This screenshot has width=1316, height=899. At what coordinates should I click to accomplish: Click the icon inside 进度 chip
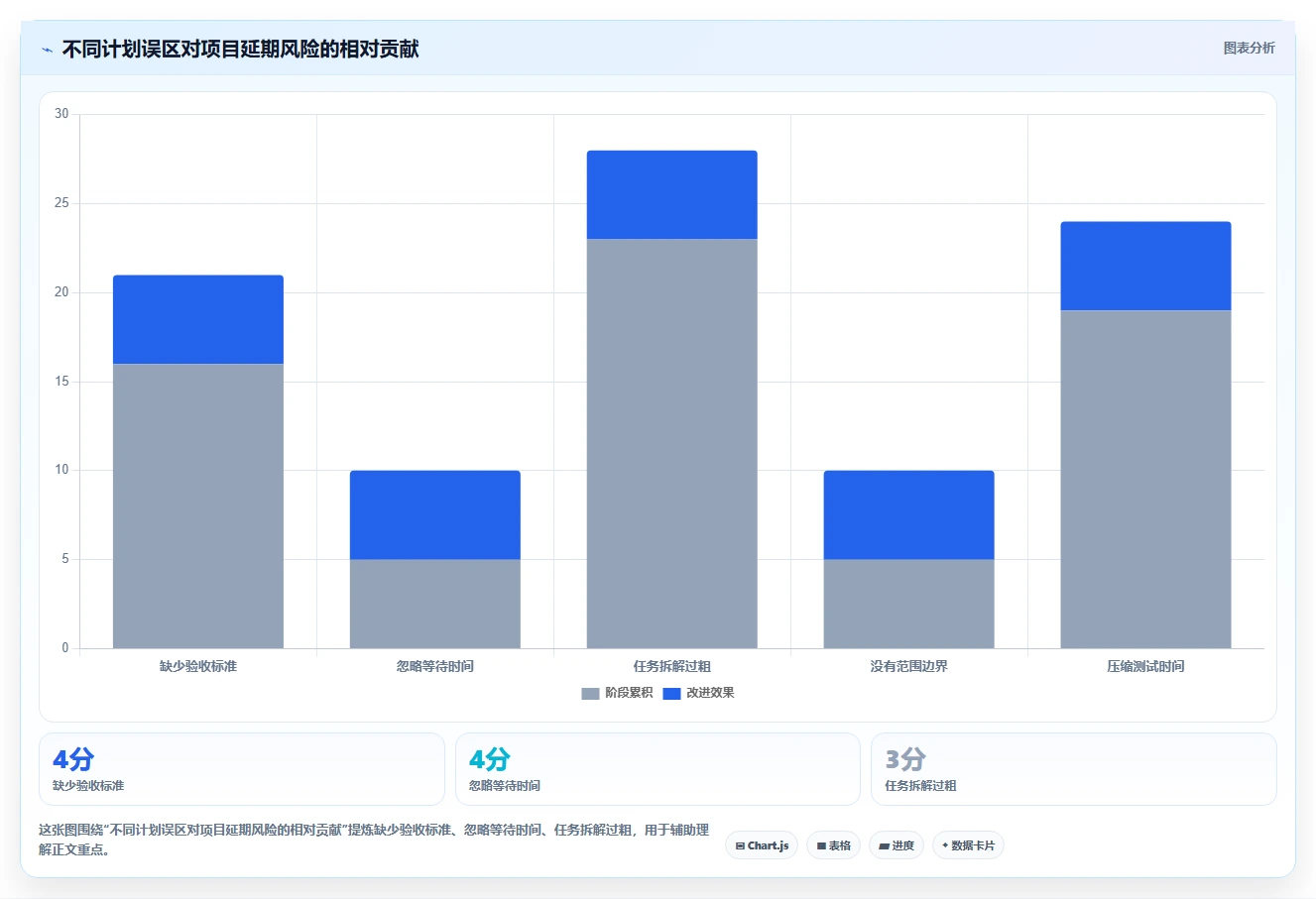pos(884,846)
